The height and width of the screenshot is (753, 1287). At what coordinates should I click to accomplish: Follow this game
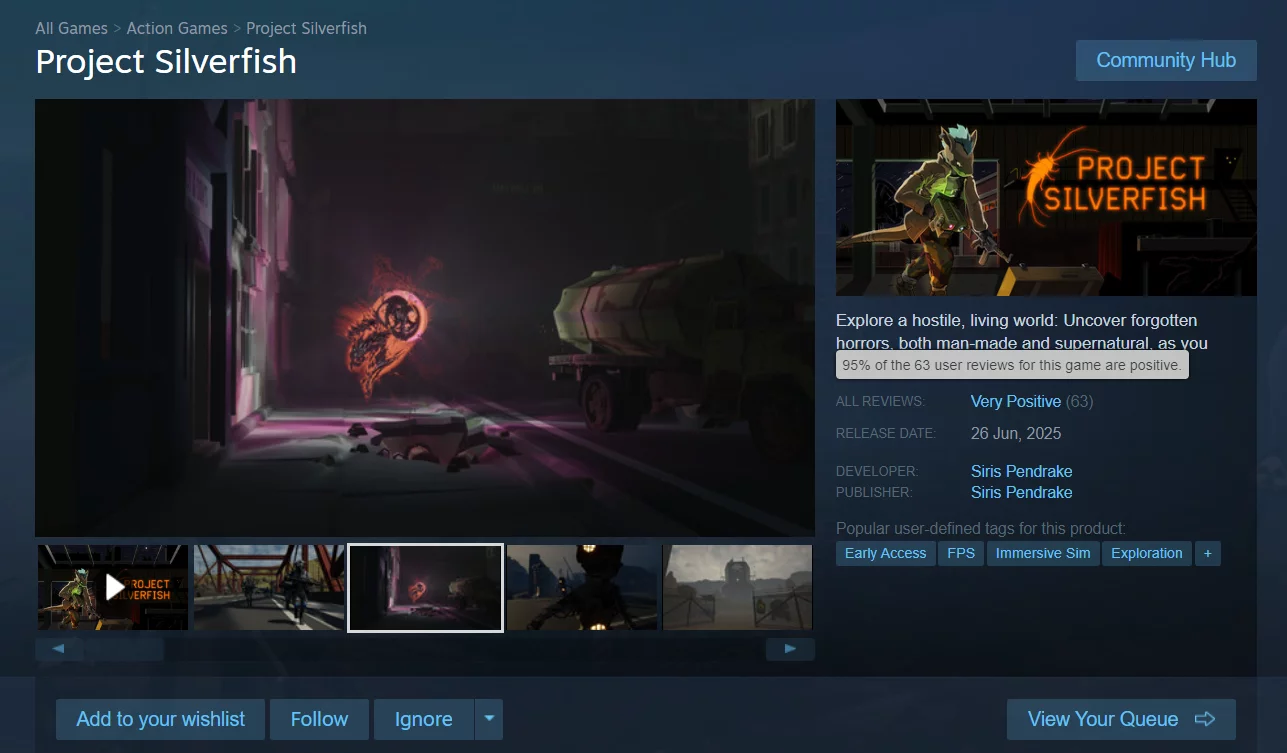point(320,719)
